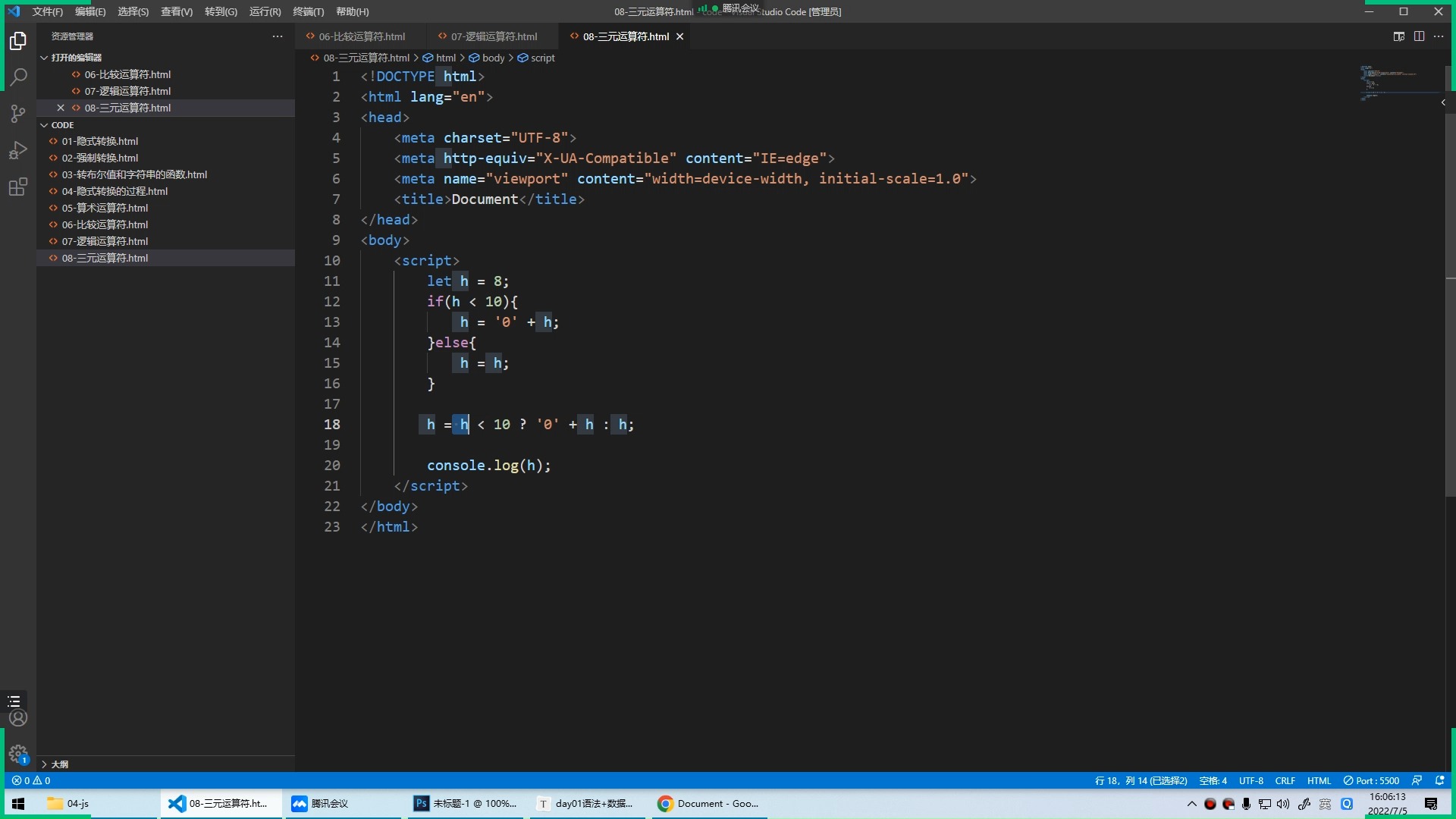This screenshot has height=819, width=1456.
Task: Click the feedback icon in status bar
Action: (1417, 780)
